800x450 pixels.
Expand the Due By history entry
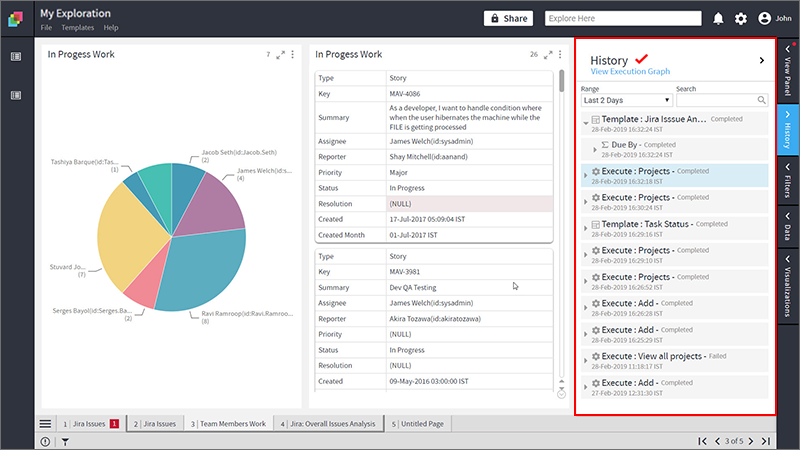click(x=594, y=149)
